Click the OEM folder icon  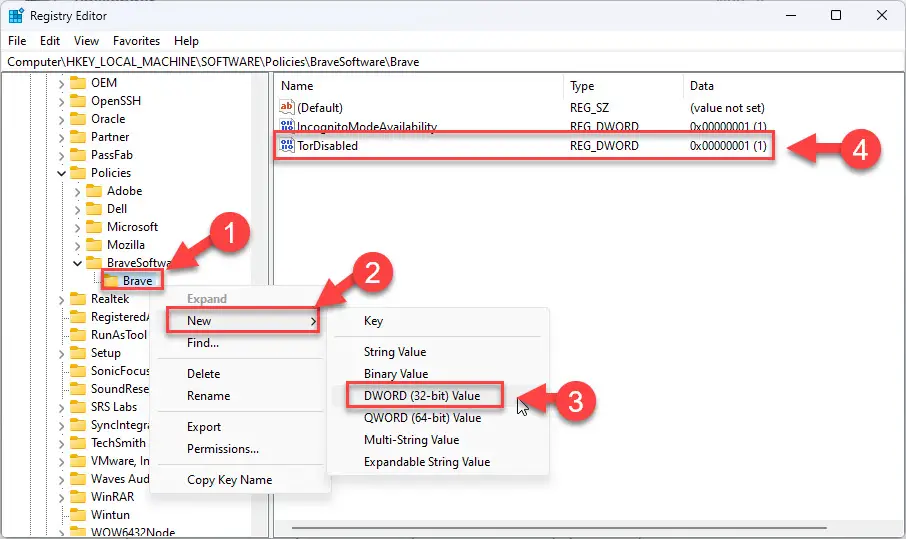[x=78, y=83]
